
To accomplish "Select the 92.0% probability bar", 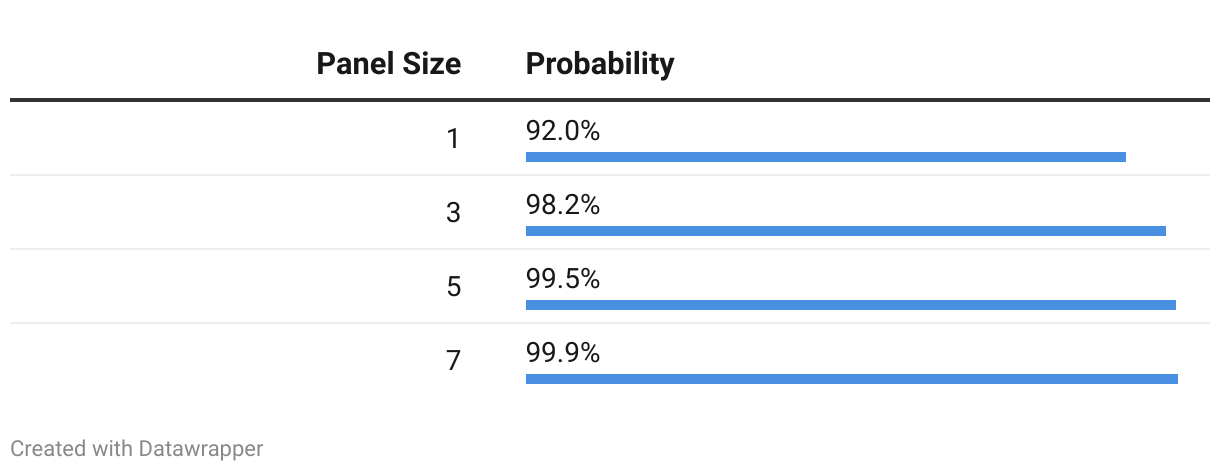I will point(826,157).
